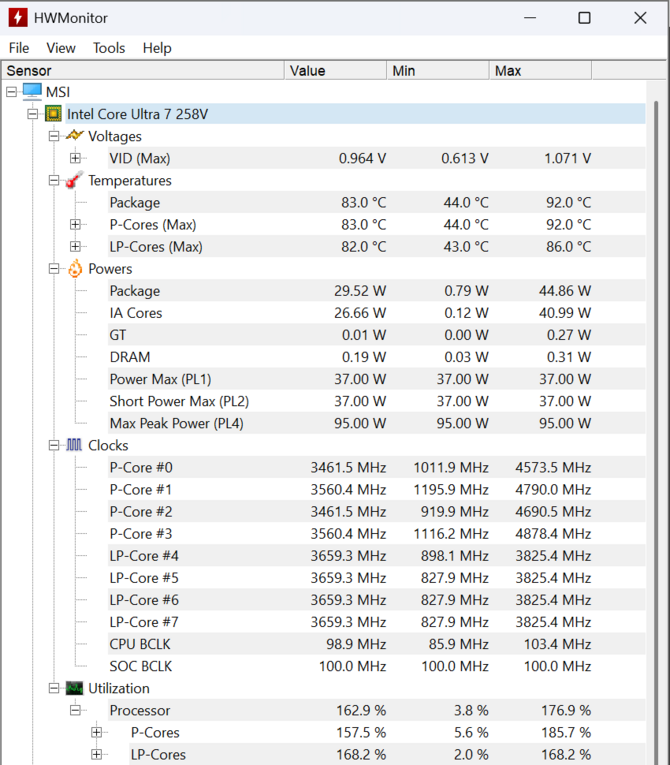Collapse the Temperatures section
Viewport: 670px width, 765px height.
coord(54,181)
